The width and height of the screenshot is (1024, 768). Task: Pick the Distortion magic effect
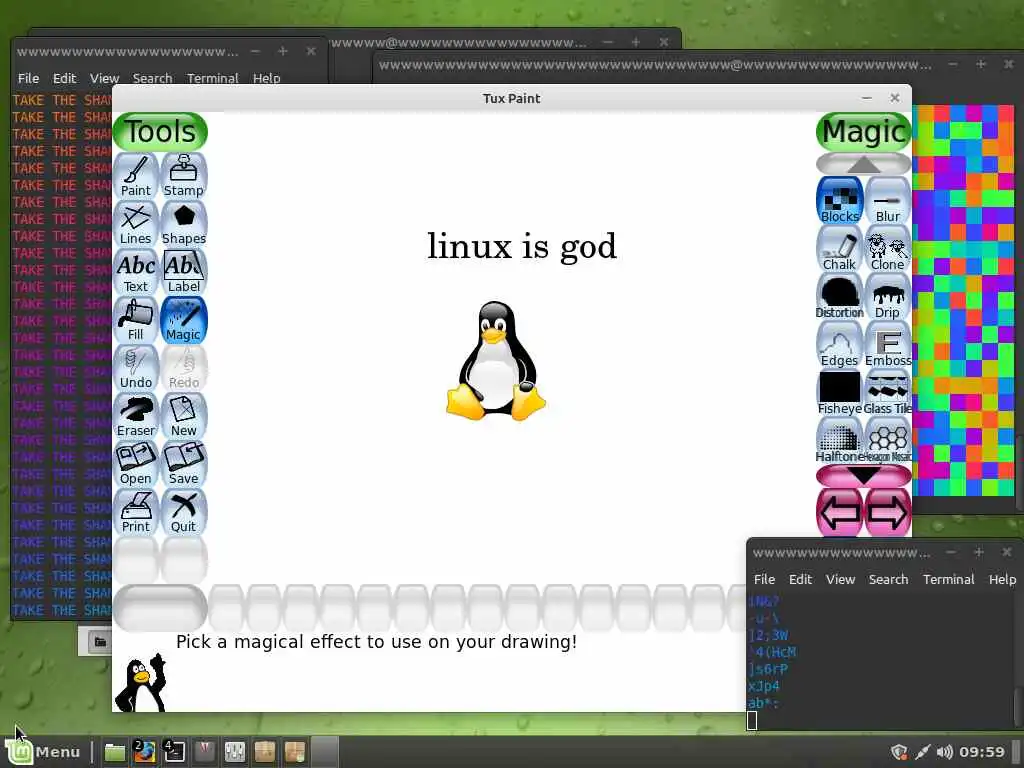tap(840, 296)
